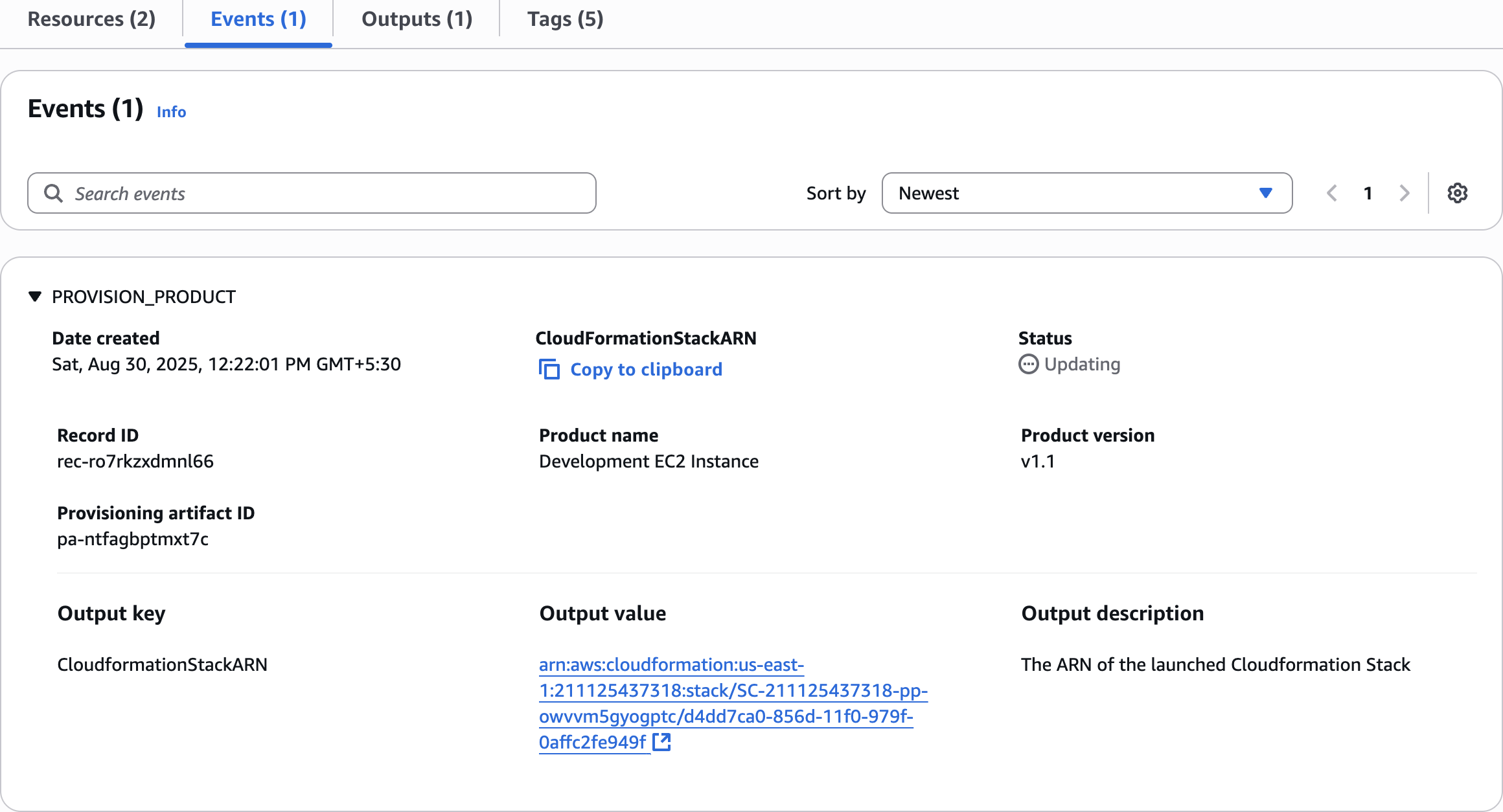Open the CloudFormation stack ARN link
The width and height of the screenshot is (1503, 812).
(732, 691)
